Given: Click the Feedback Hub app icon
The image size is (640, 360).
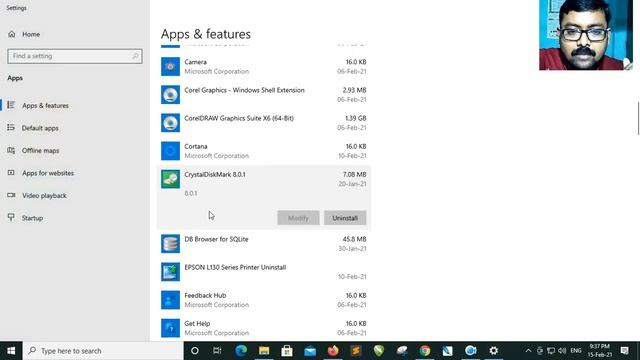Looking at the screenshot, I should (x=170, y=300).
